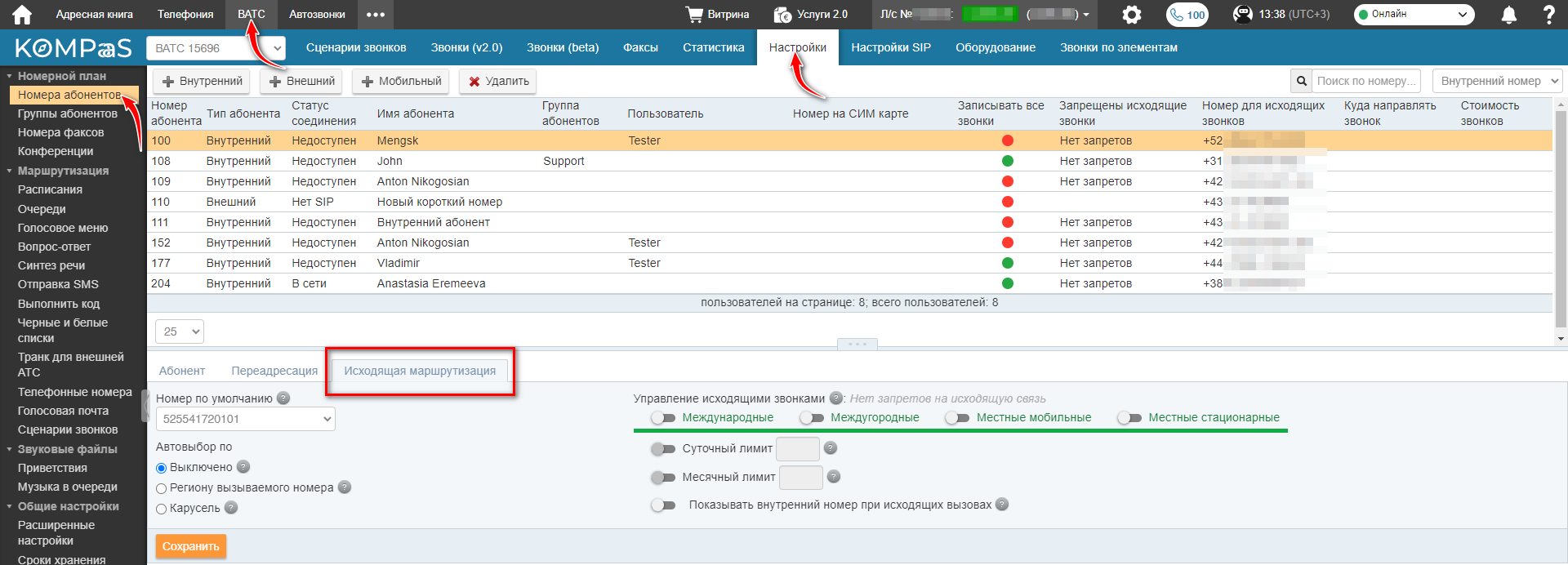Toggle Междугородные calls switch
1568x565 pixels.
click(x=812, y=418)
